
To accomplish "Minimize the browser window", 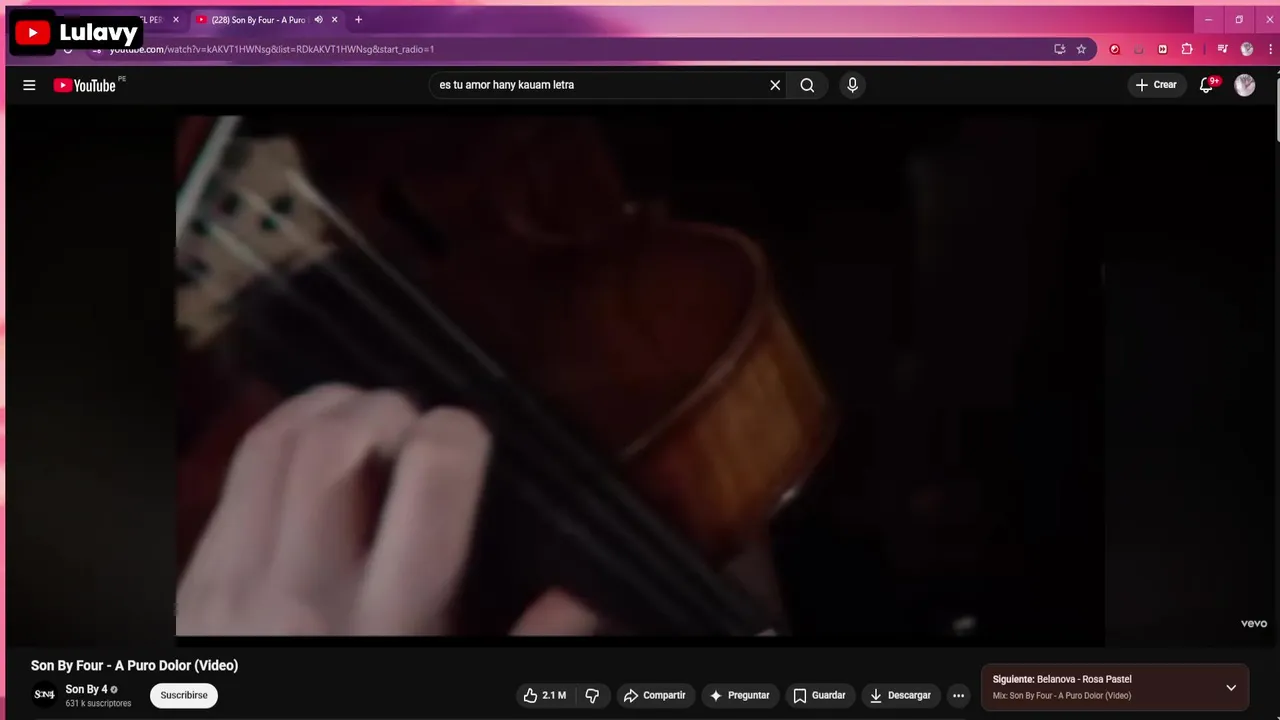I will coord(1208,19).
